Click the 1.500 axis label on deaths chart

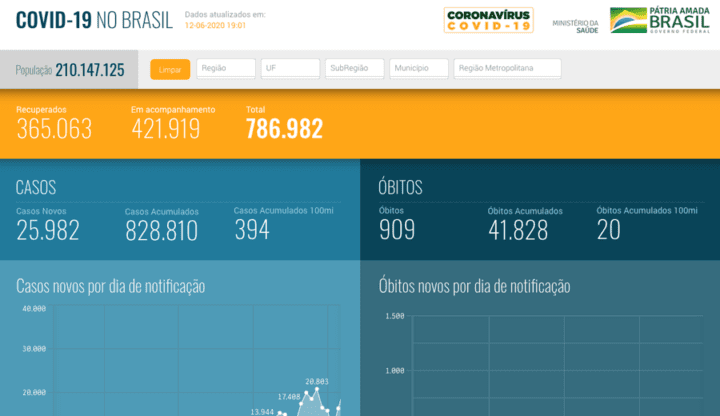pyautogui.click(x=395, y=316)
